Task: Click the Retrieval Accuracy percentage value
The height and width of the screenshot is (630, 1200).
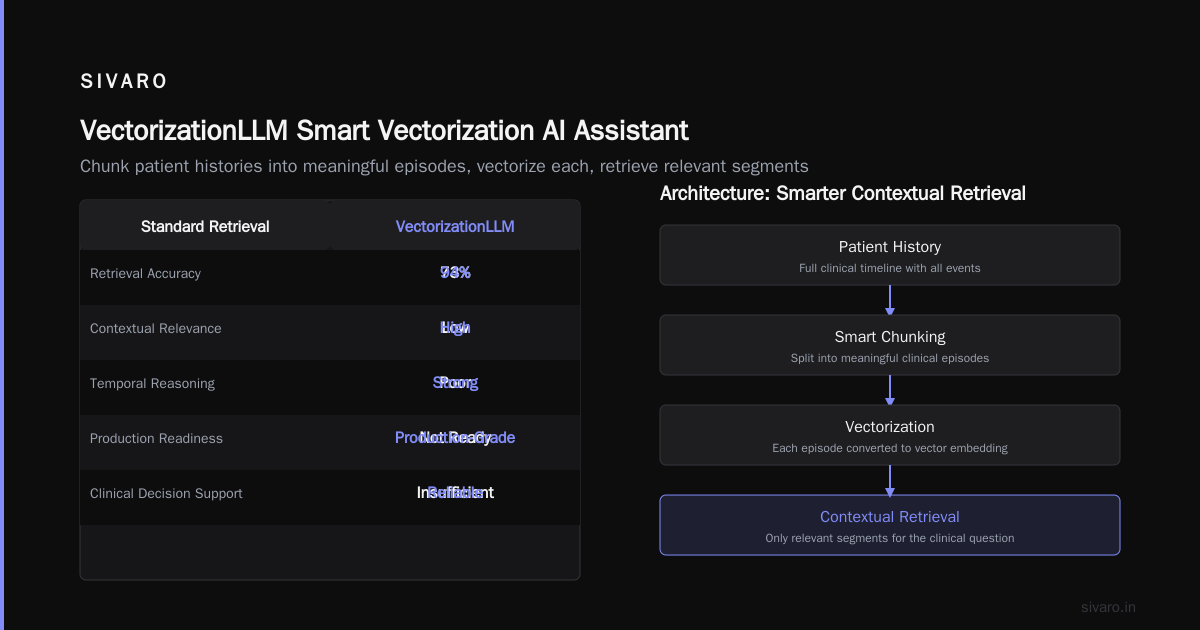Action: coord(455,273)
